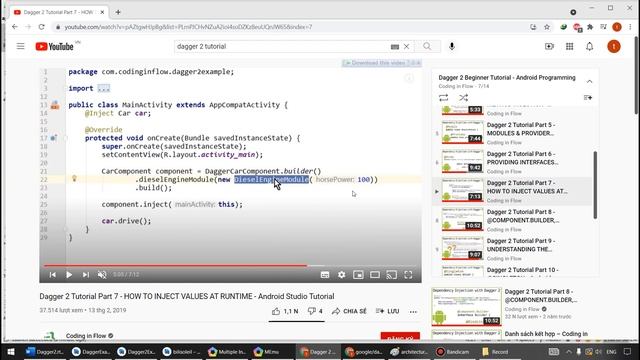This screenshot has width=640, height=360.
Task: Play the video
Action: pos(69,275)
